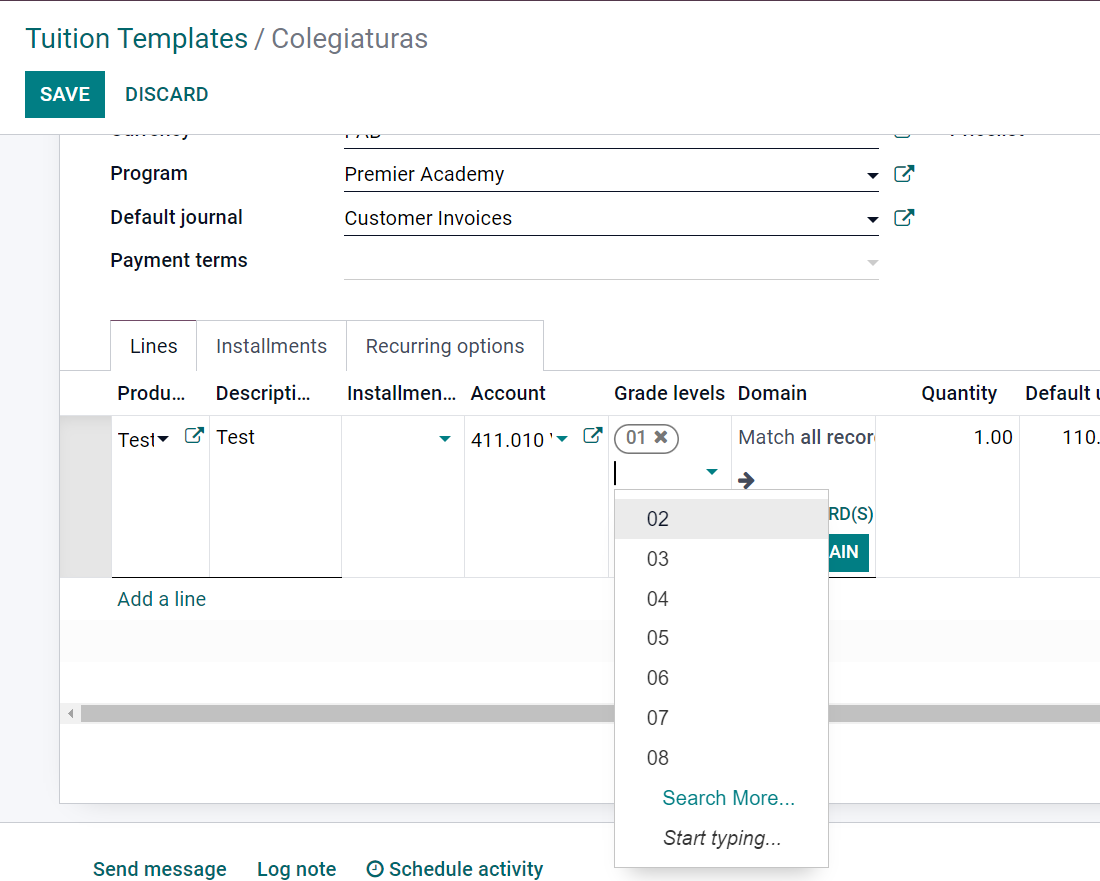Click Search More in grade list
1100x881 pixels.
pos(728,798)
